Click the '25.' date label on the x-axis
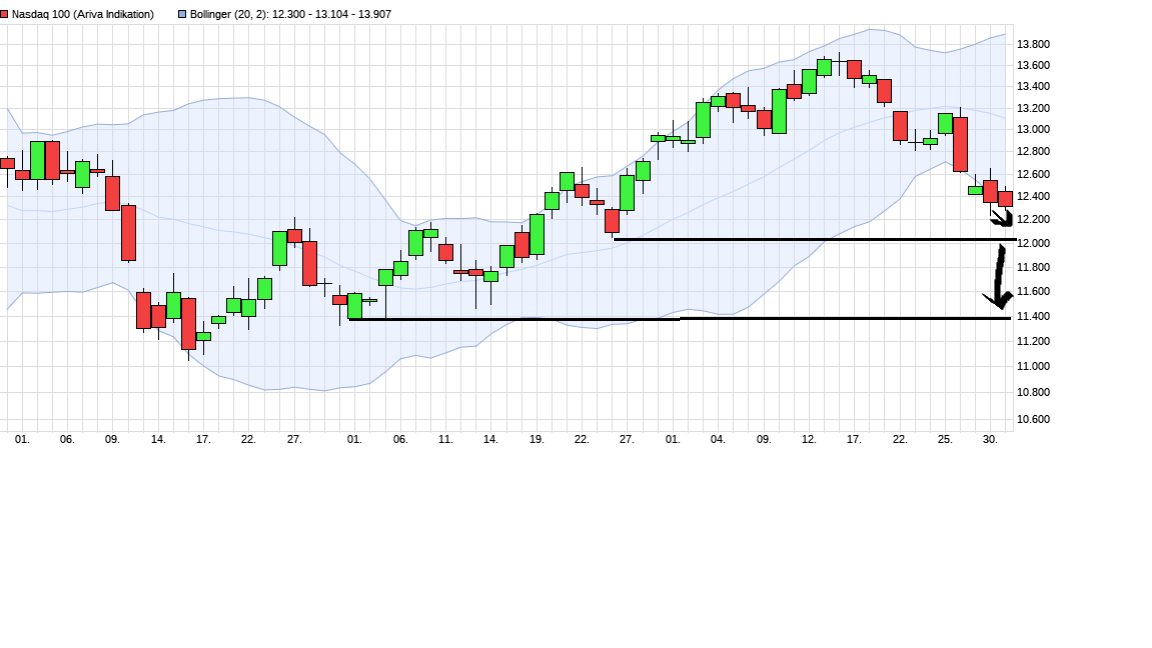Viewport: 1152px width, 648px height. tap(944, 437)
